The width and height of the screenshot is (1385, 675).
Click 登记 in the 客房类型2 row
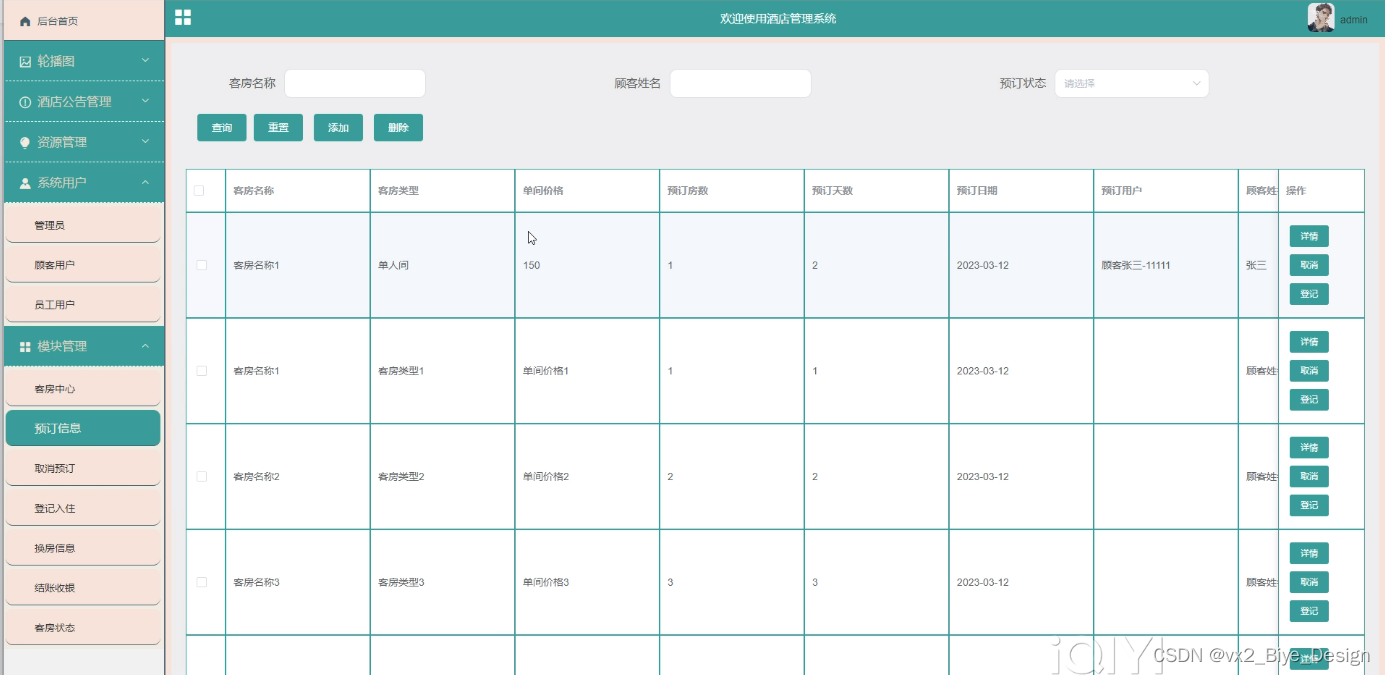pyautogui.click(x=1309, y=505)
